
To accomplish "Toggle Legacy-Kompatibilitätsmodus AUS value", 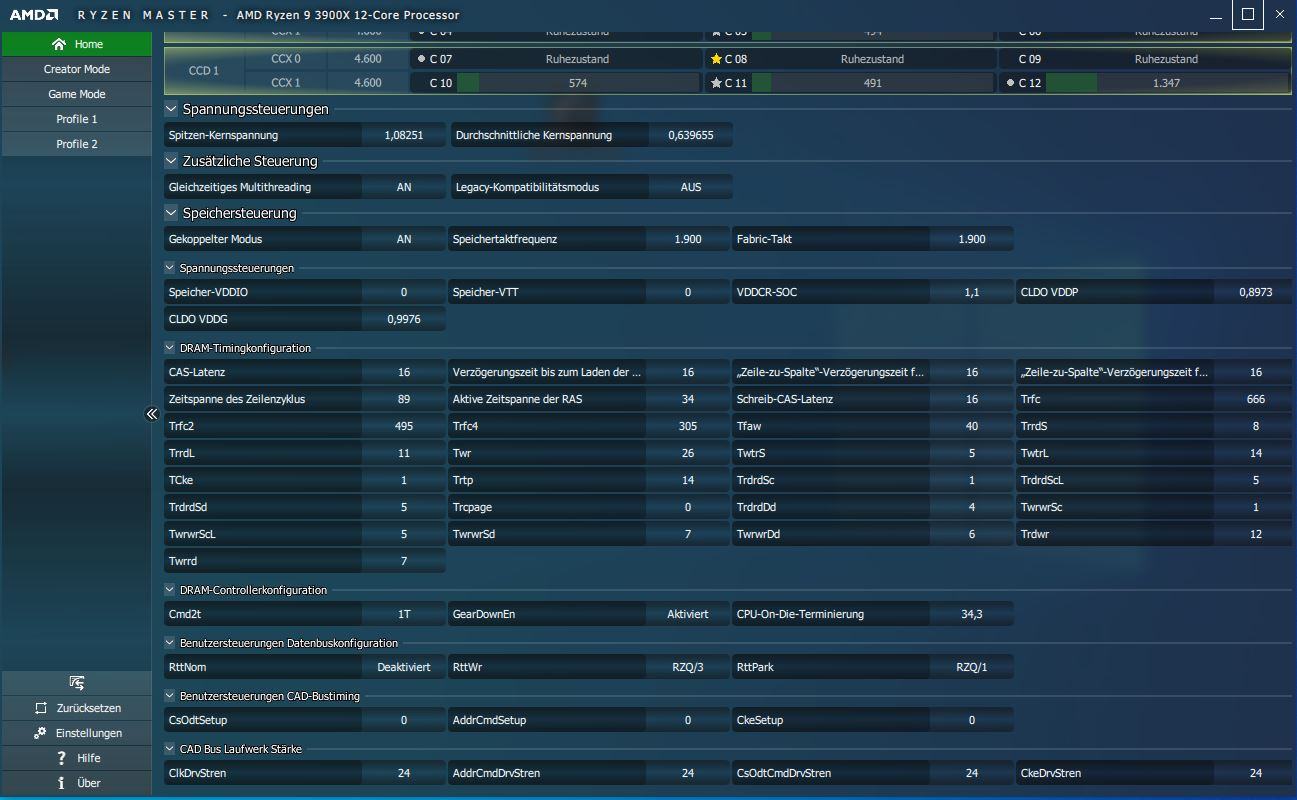I will tap(691, 187).
